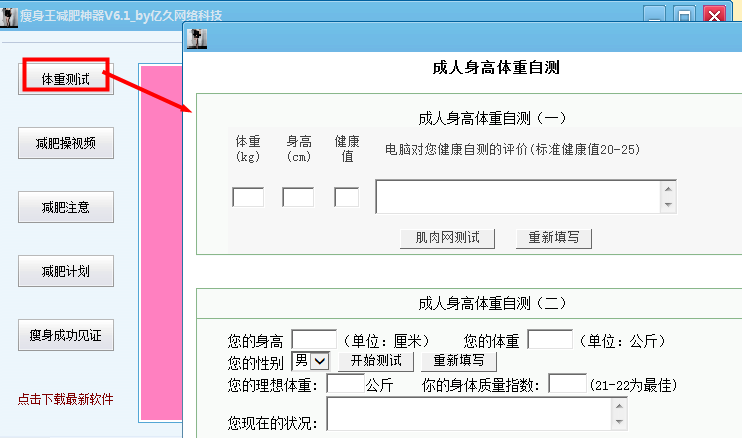The width and height of the screenshot is (742, 438).
Task: Close the main 瘦身王 window
Action: (715, 15)
